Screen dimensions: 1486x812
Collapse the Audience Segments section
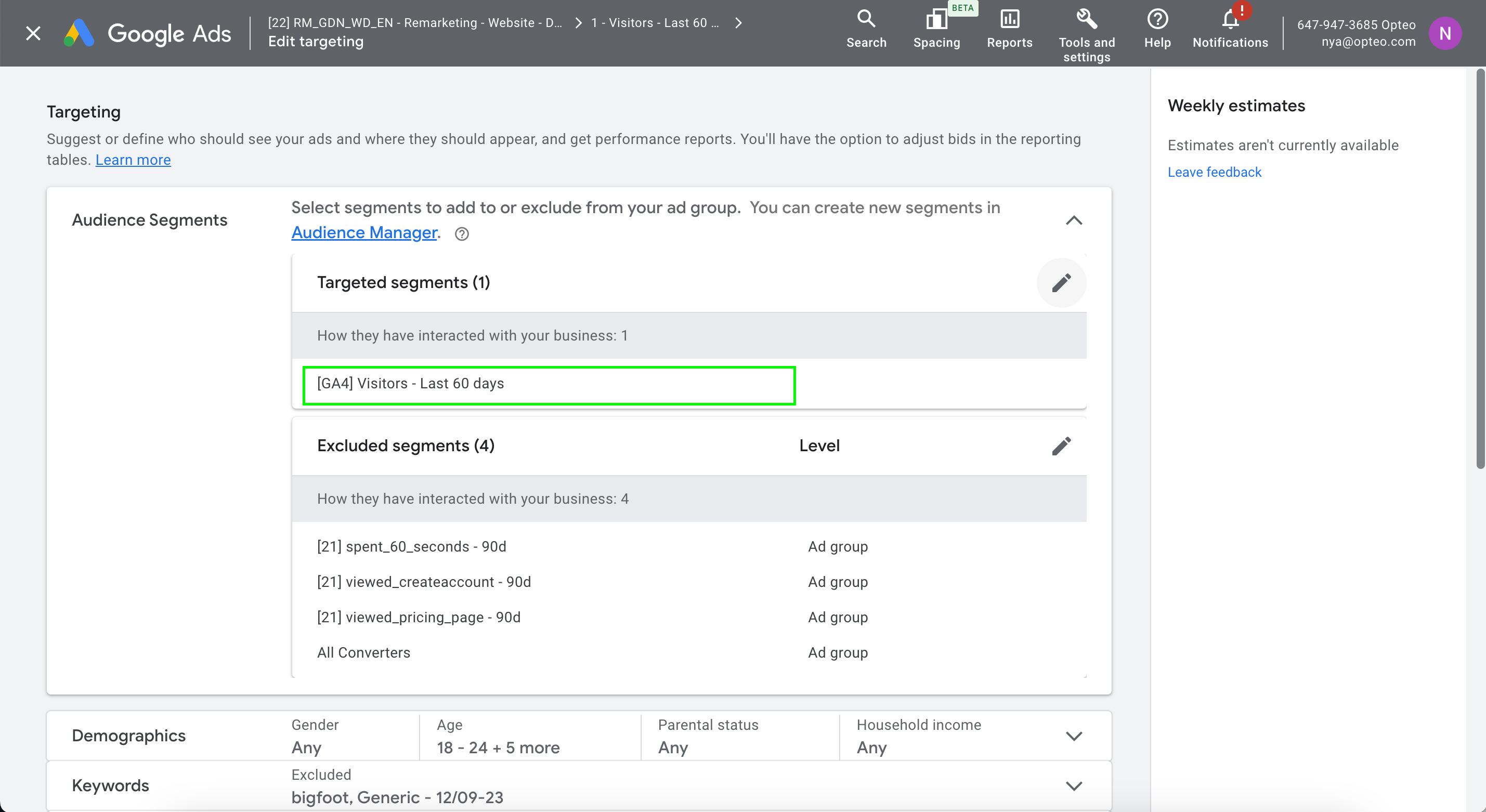[x=1074, y=220]
